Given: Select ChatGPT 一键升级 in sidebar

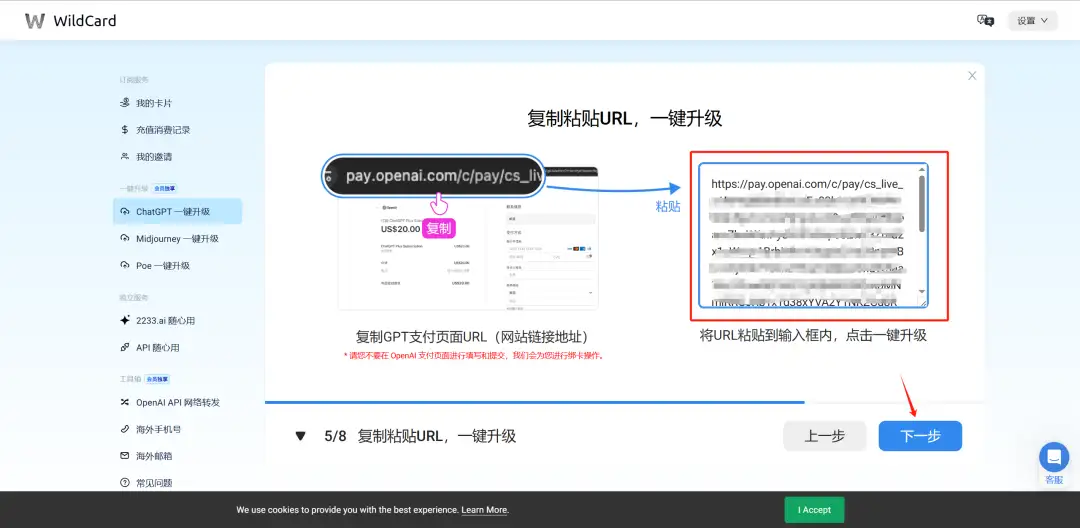Looking at the screenshot, I should coord(178,211).
